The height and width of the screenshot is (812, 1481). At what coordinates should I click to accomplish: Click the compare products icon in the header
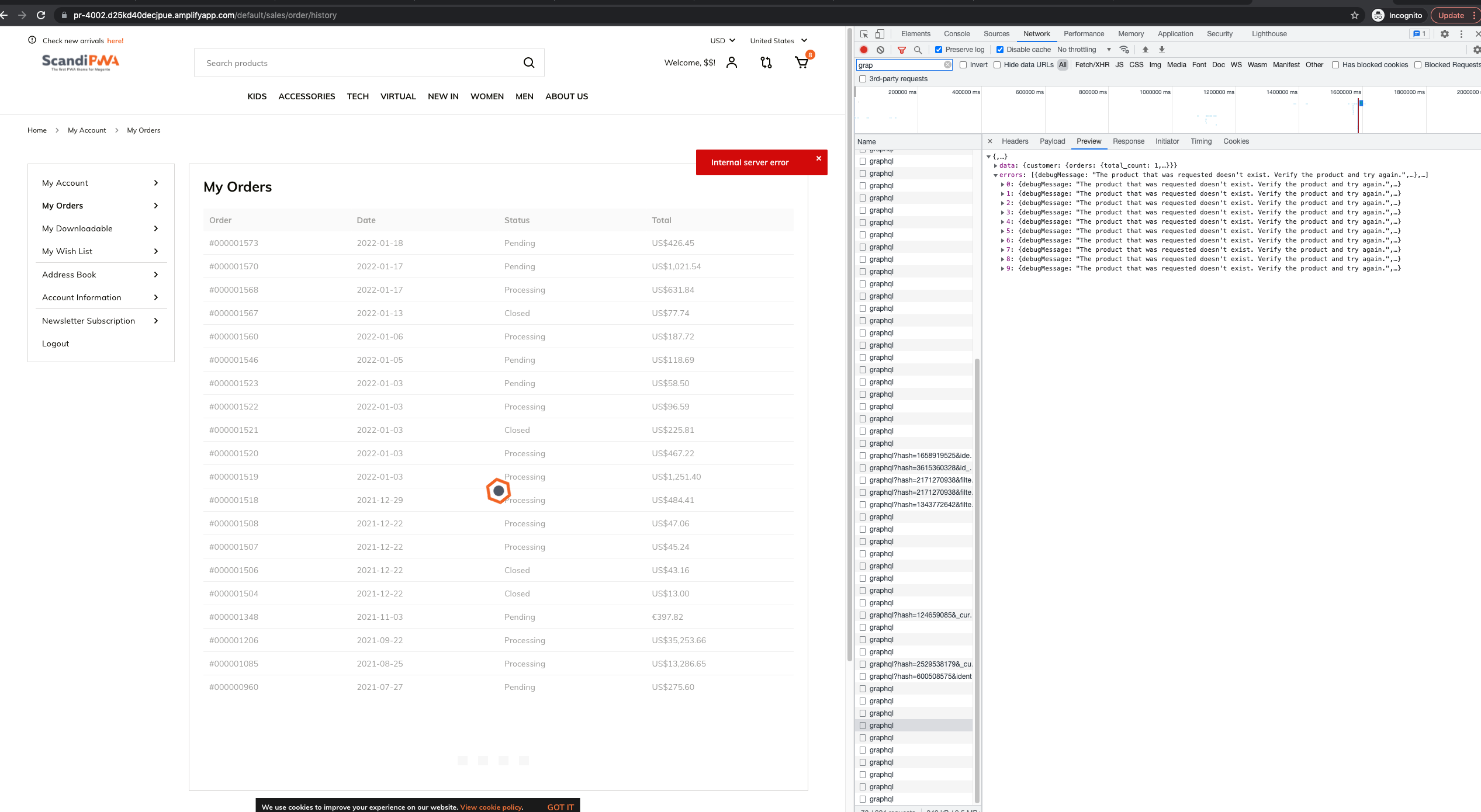coord(766,62)
